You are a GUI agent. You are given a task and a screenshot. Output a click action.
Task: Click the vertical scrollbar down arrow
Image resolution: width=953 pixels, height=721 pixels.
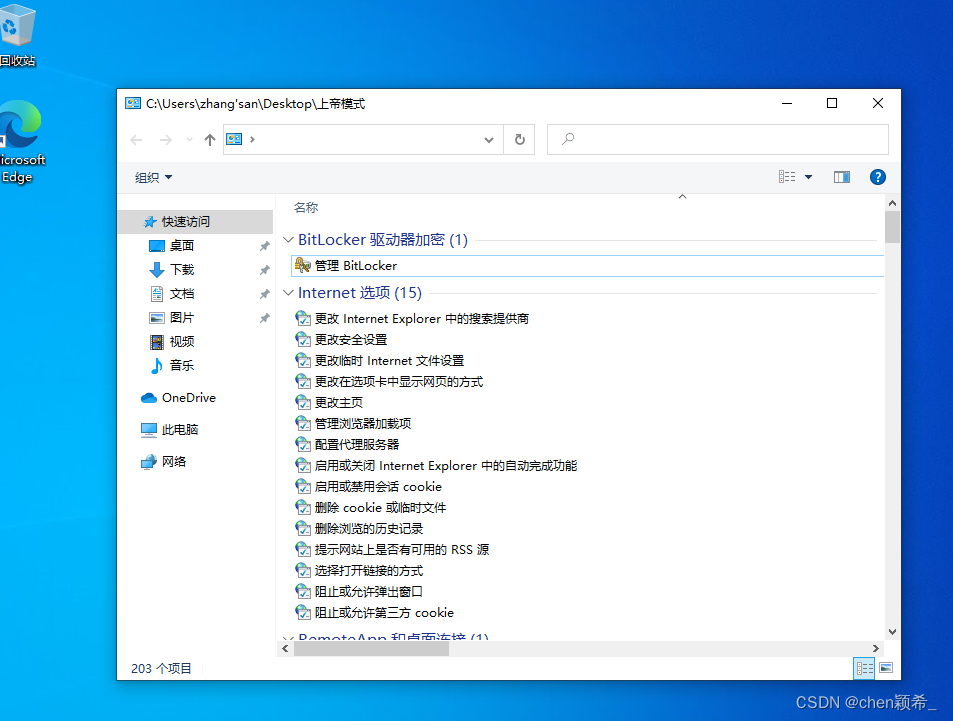click(892, 632)
